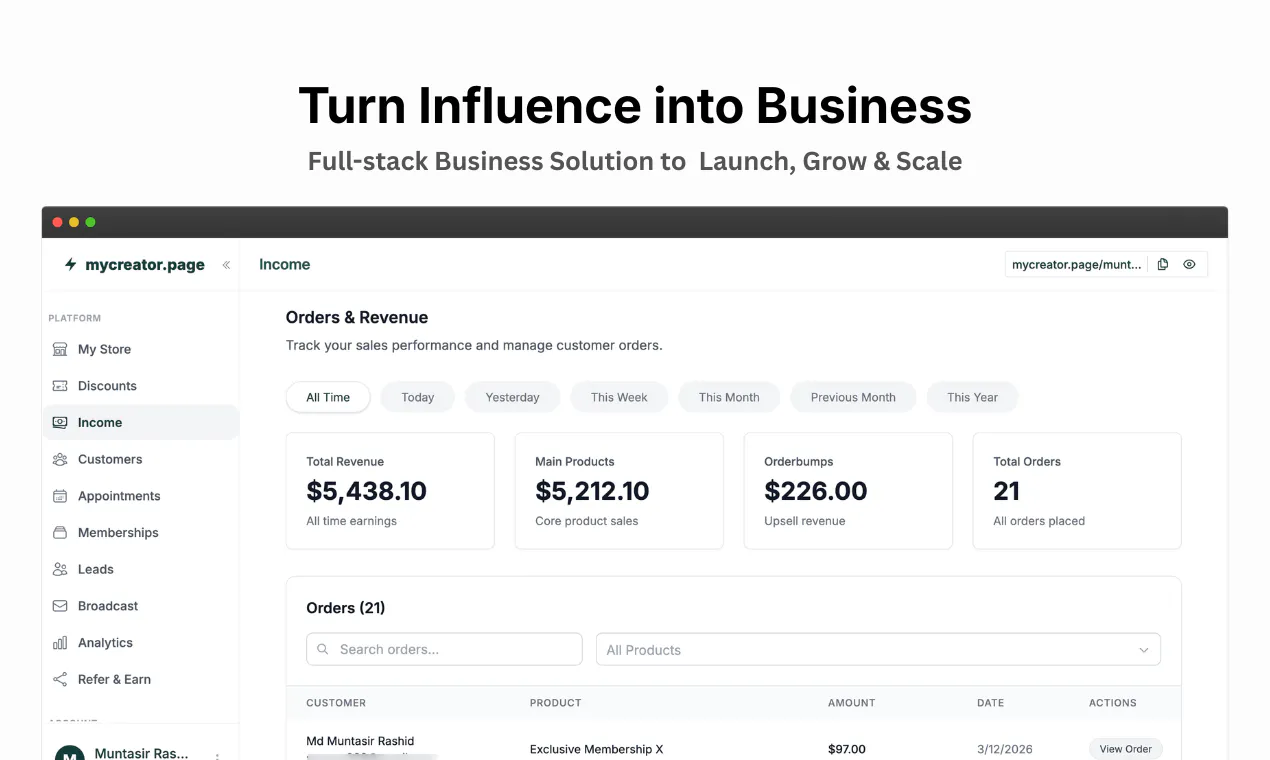Screen dimensions: 1270x760
Task: Open the Discounts menu item
Action: tap(141, 386)
